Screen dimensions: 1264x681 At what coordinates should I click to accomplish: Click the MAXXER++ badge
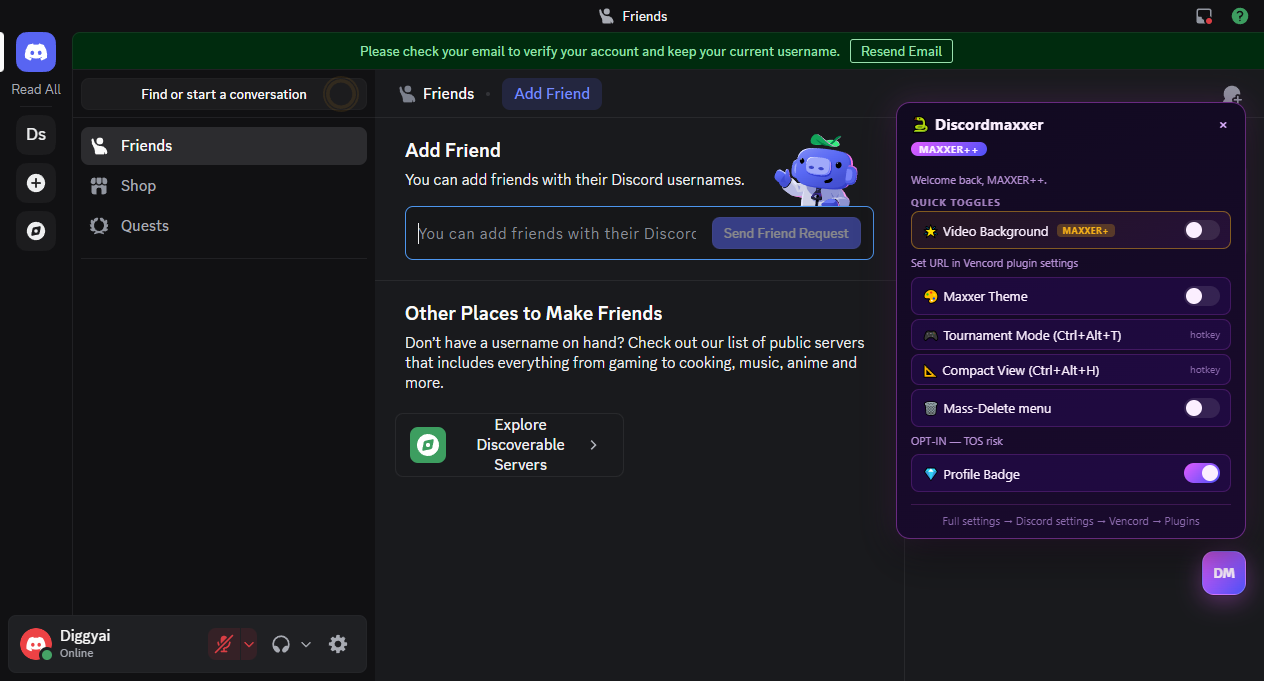click(949, 149)
